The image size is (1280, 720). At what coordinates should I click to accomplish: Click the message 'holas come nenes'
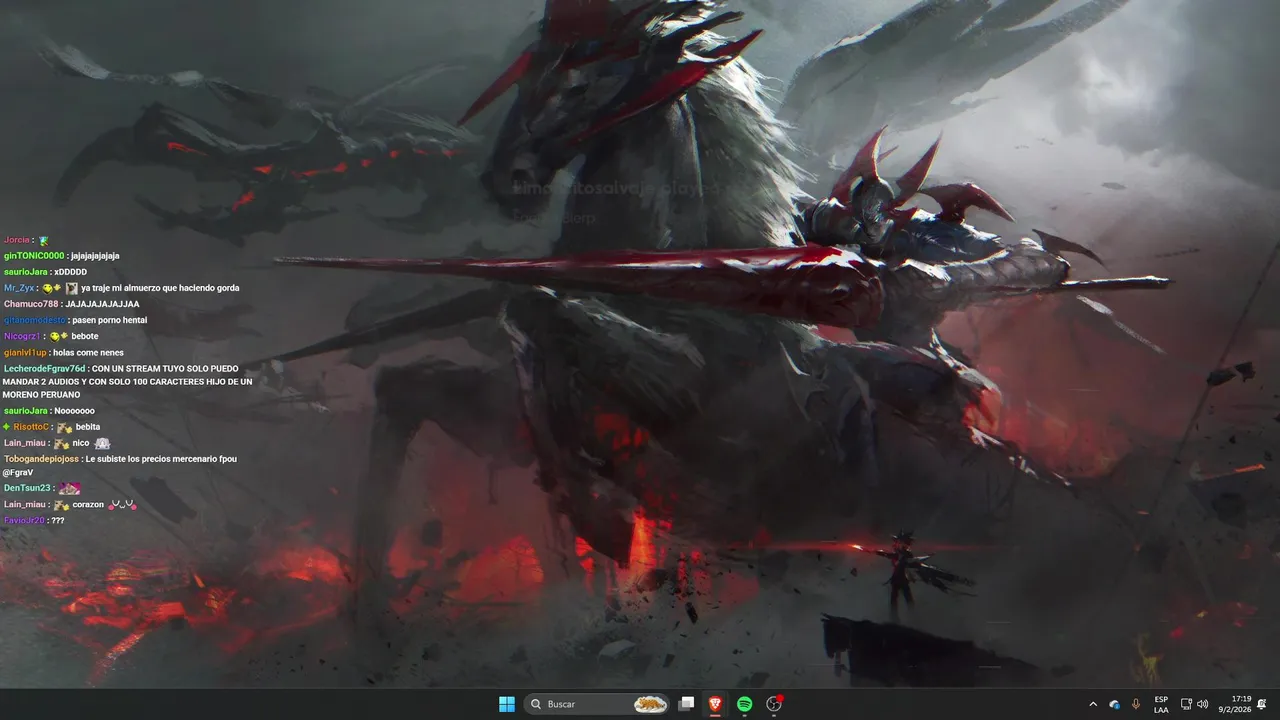tap(88, 353)
